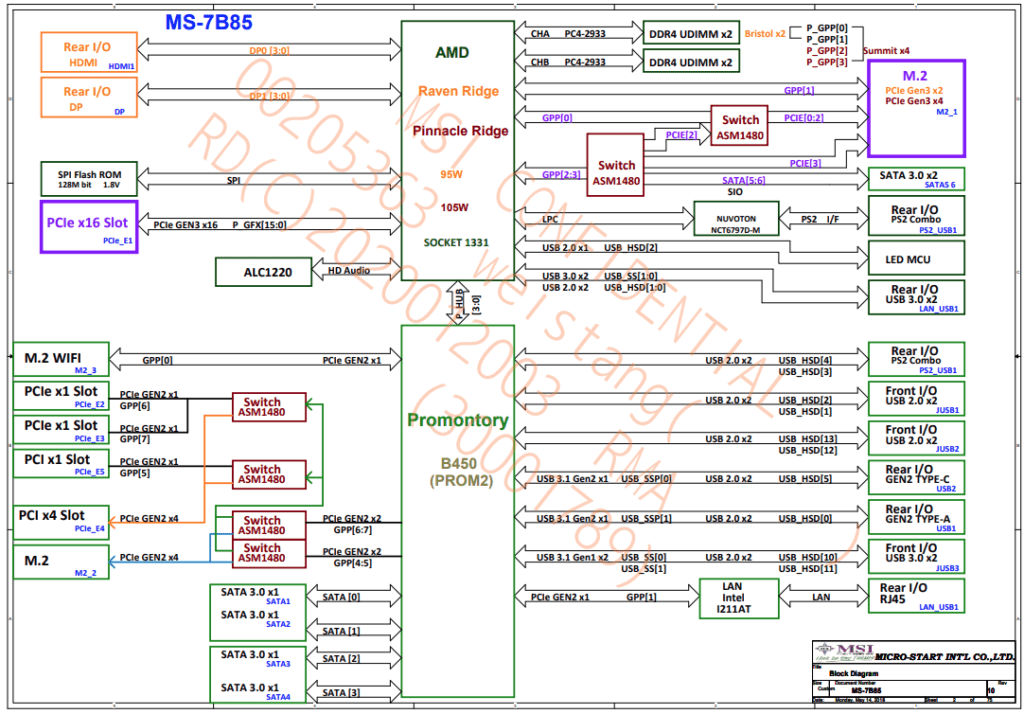Select the M.2 WIFI block
Viewport: 1024px width, 714px height.
pos(61,359)
